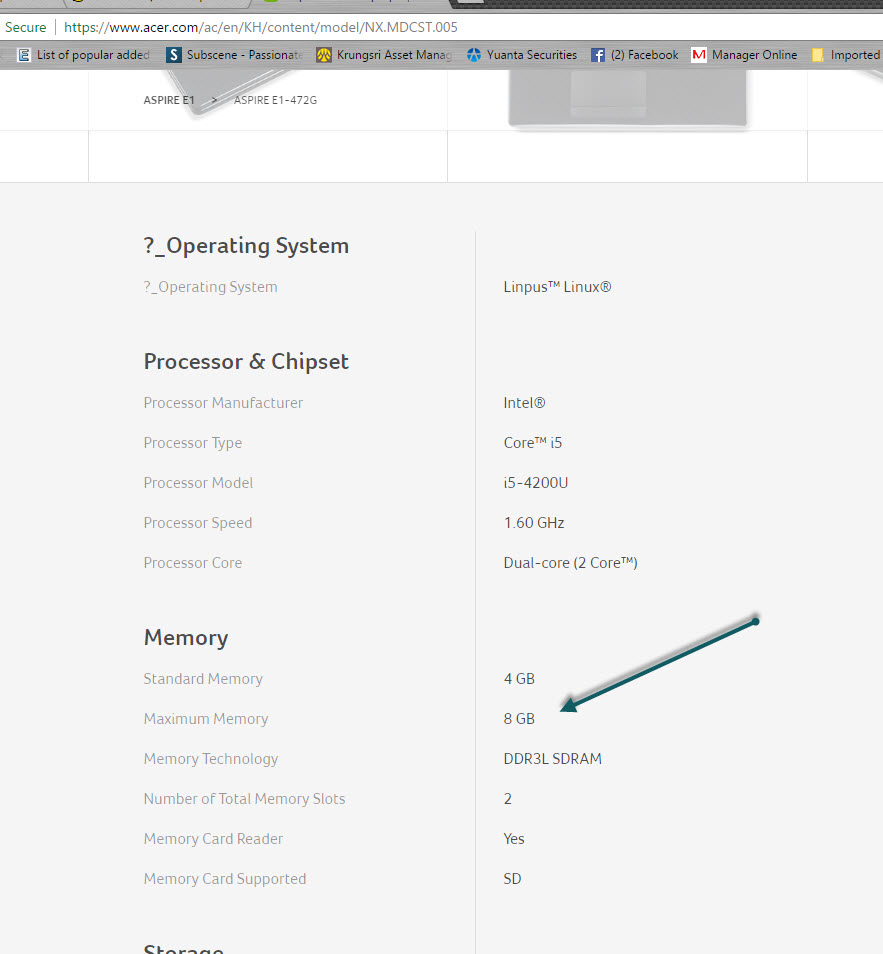Click the Secure site indicator

coord(26,27)
